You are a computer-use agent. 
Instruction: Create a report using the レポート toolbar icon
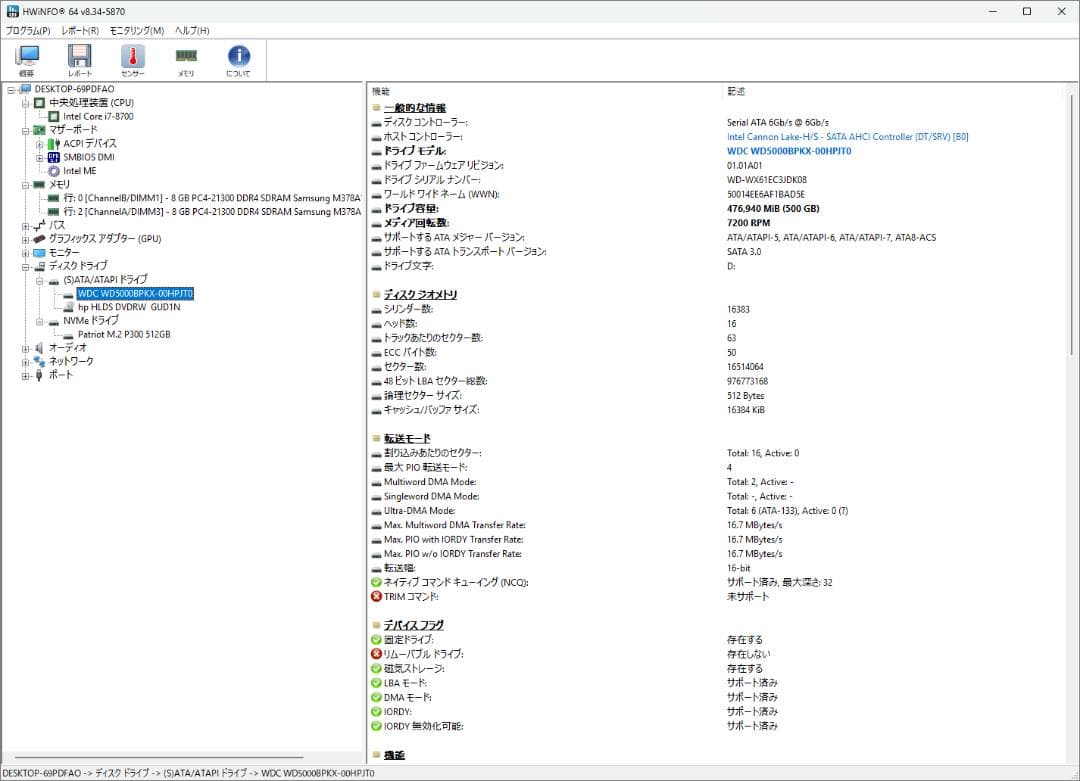click(x=78, y=58)
